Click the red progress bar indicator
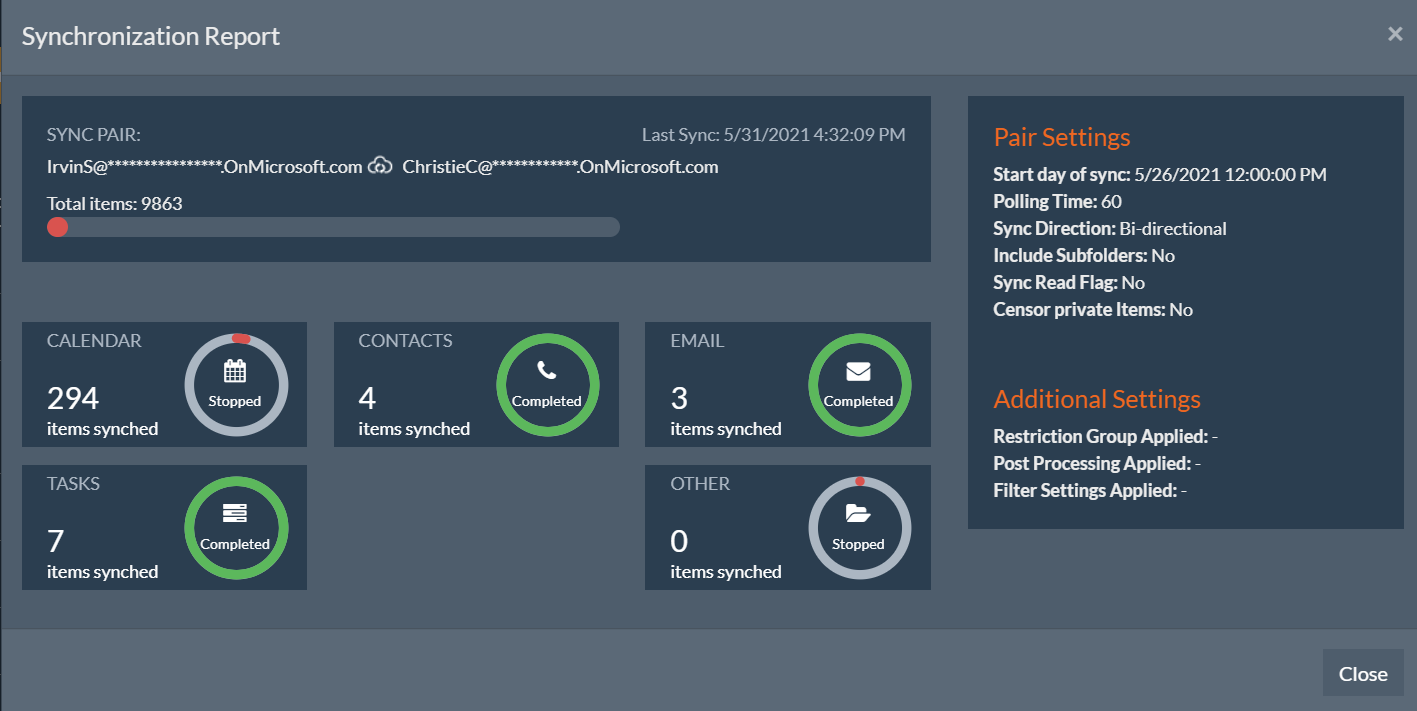Screen dimensions: 1417x711 coord(58,227)
